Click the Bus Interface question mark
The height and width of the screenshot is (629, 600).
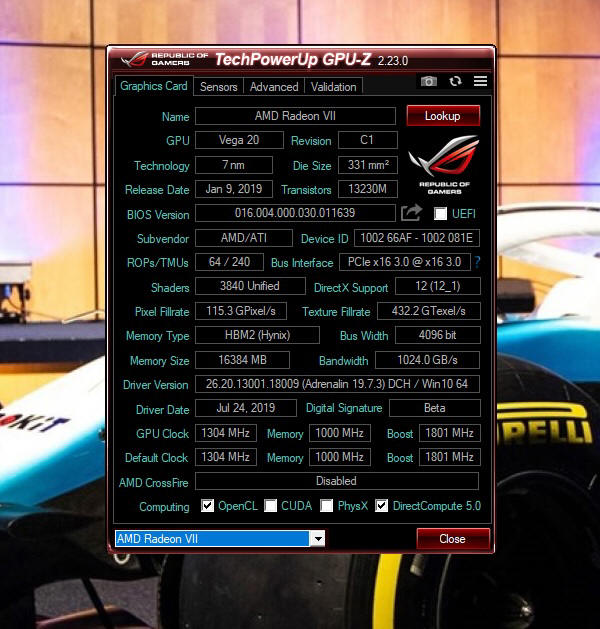(477, 262)
